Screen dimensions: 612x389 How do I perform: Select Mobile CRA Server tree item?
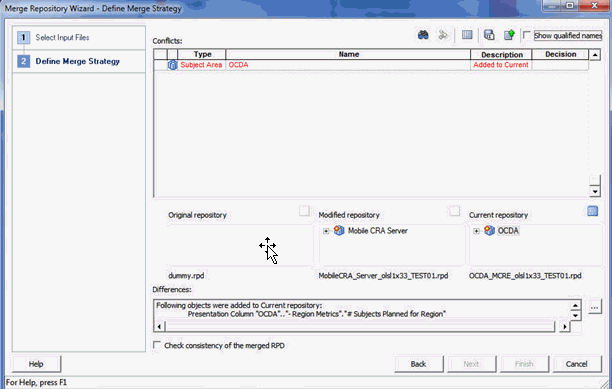(x=378, y=231)
